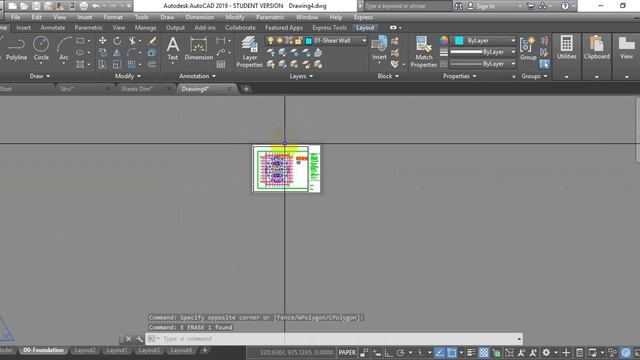The width and height of the screenshot is (640, 360).
Task: Toggle lineweight display in status bar
Action: click(x=471, y=353)
